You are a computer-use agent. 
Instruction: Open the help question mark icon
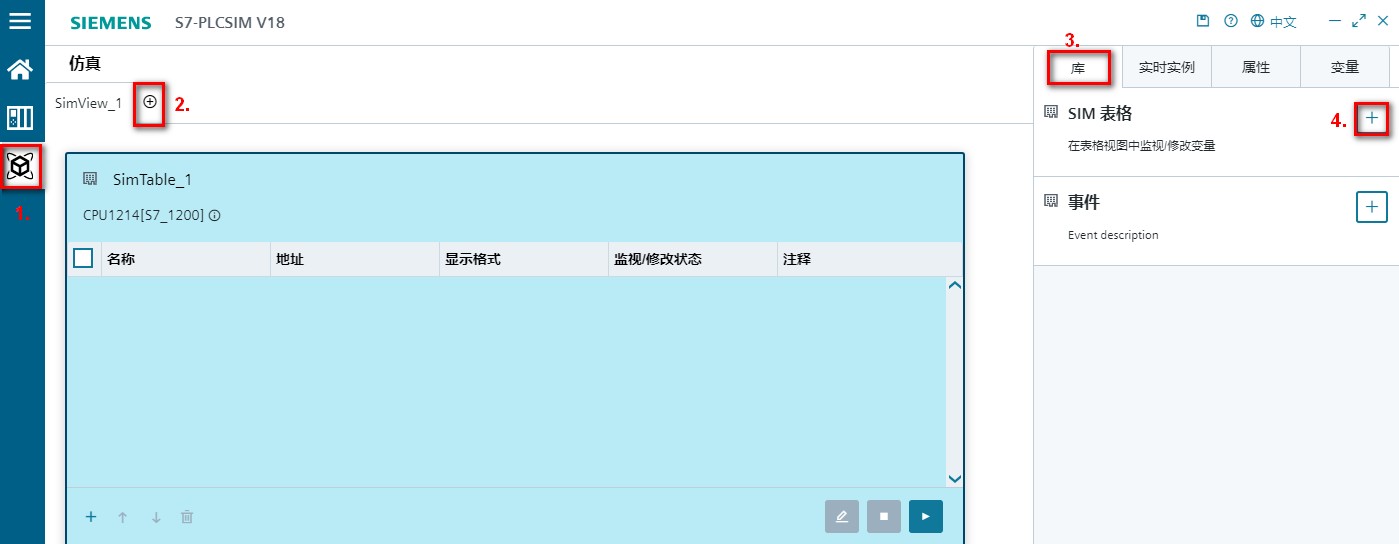pos(1231,21)
